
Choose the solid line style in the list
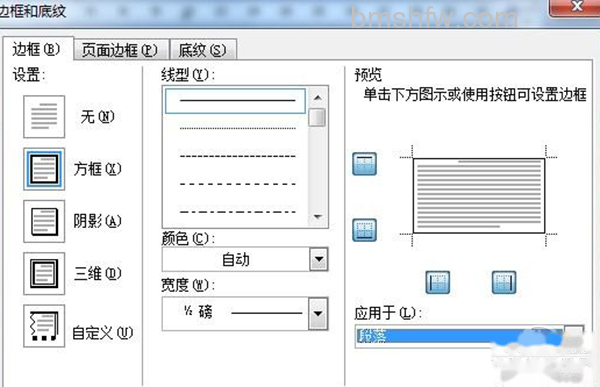pyautogui.click(x=235, y=101)
